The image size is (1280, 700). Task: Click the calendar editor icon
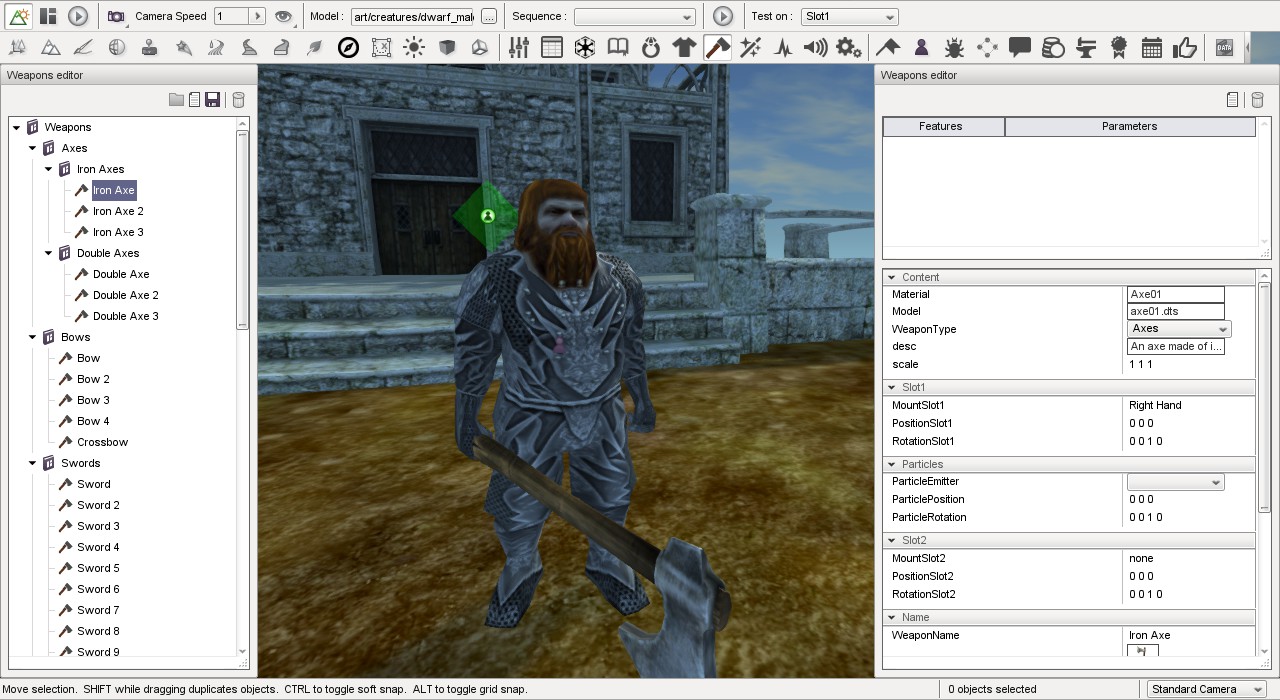[1151, 47]
